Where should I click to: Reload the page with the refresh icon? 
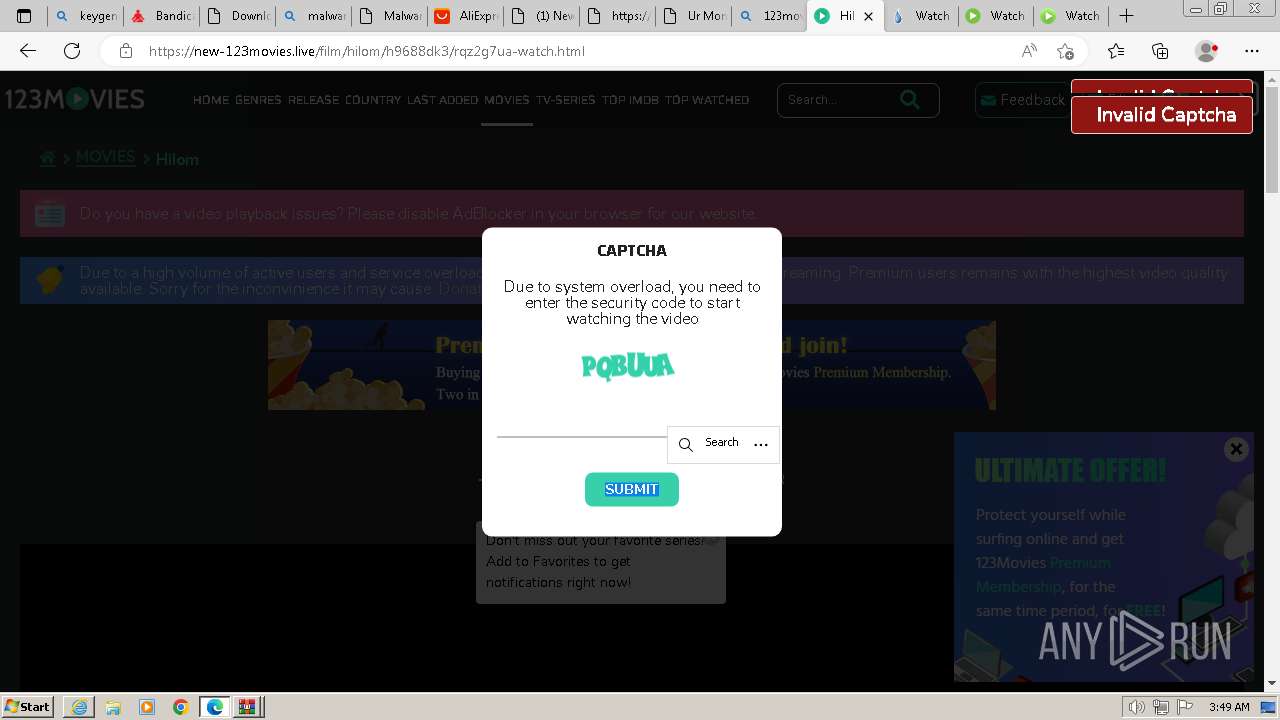coord(72,51)
